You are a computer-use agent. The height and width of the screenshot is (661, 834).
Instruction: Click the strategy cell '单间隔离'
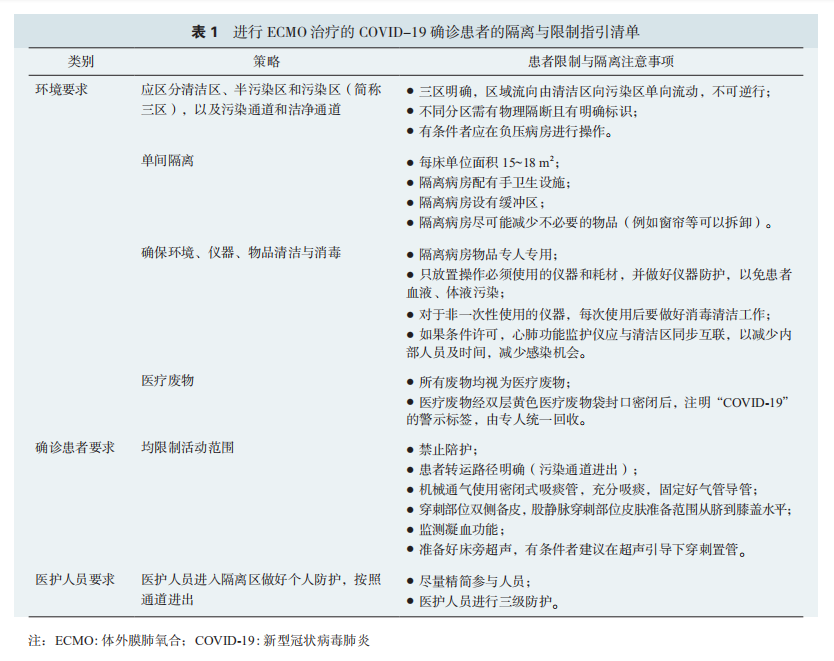pyautogui.click(x=168, y=161)
